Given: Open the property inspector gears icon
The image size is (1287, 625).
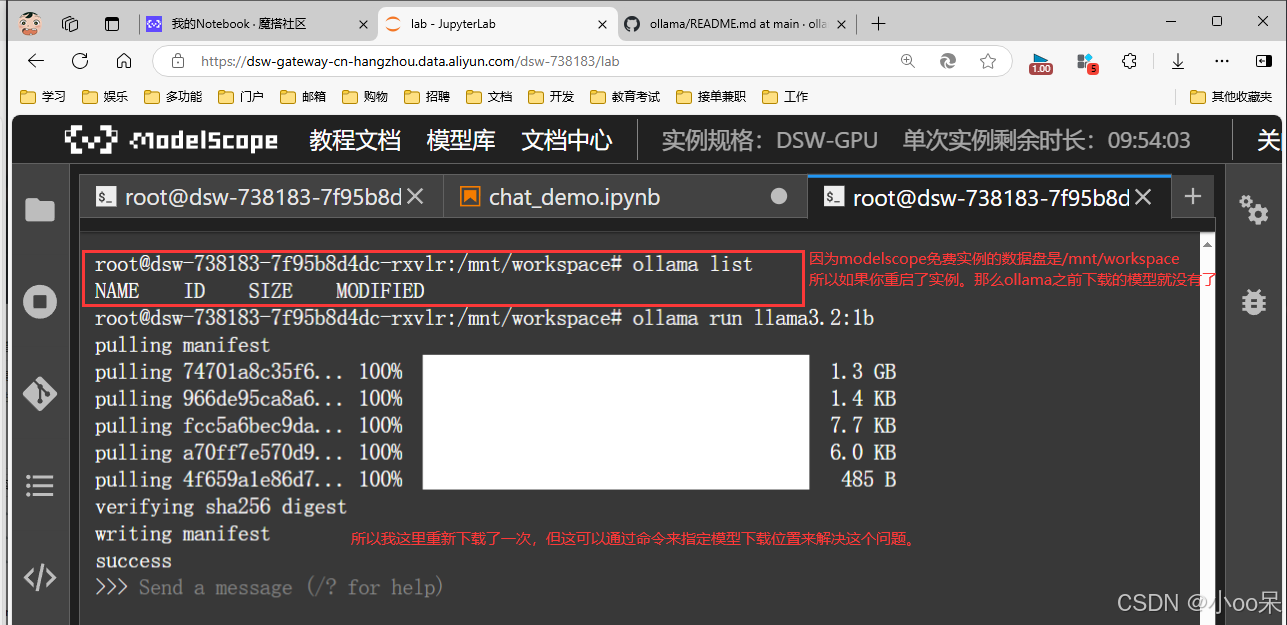Looking at the screenshot, I should [x=1253, y=209].
